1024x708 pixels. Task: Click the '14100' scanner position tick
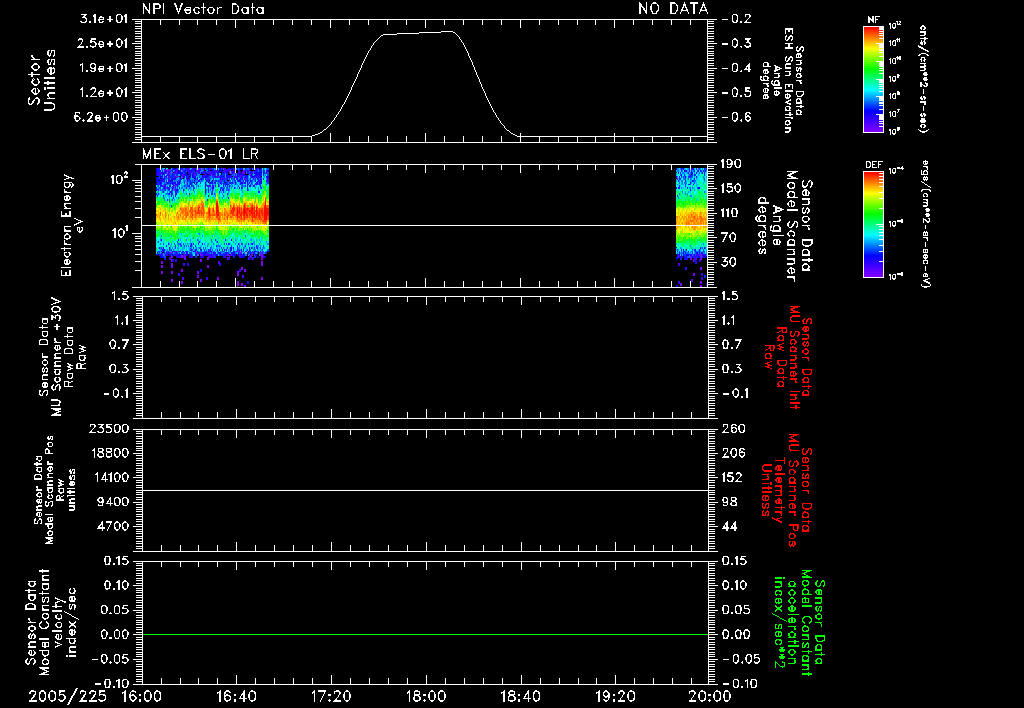coord(109,477)
